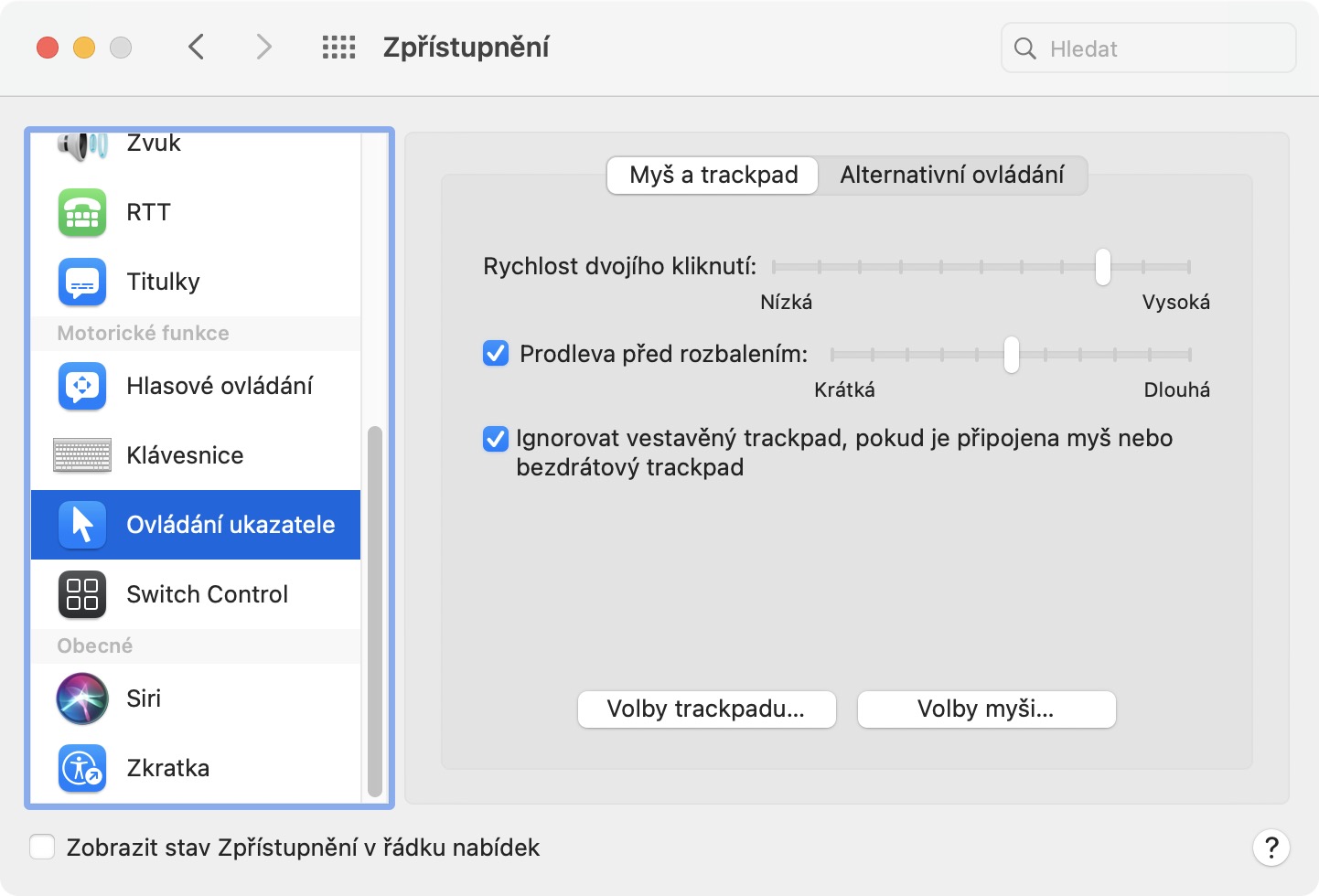Open Volby myši options
Viewport: 1319px width, 896px height.
point(986,709)
